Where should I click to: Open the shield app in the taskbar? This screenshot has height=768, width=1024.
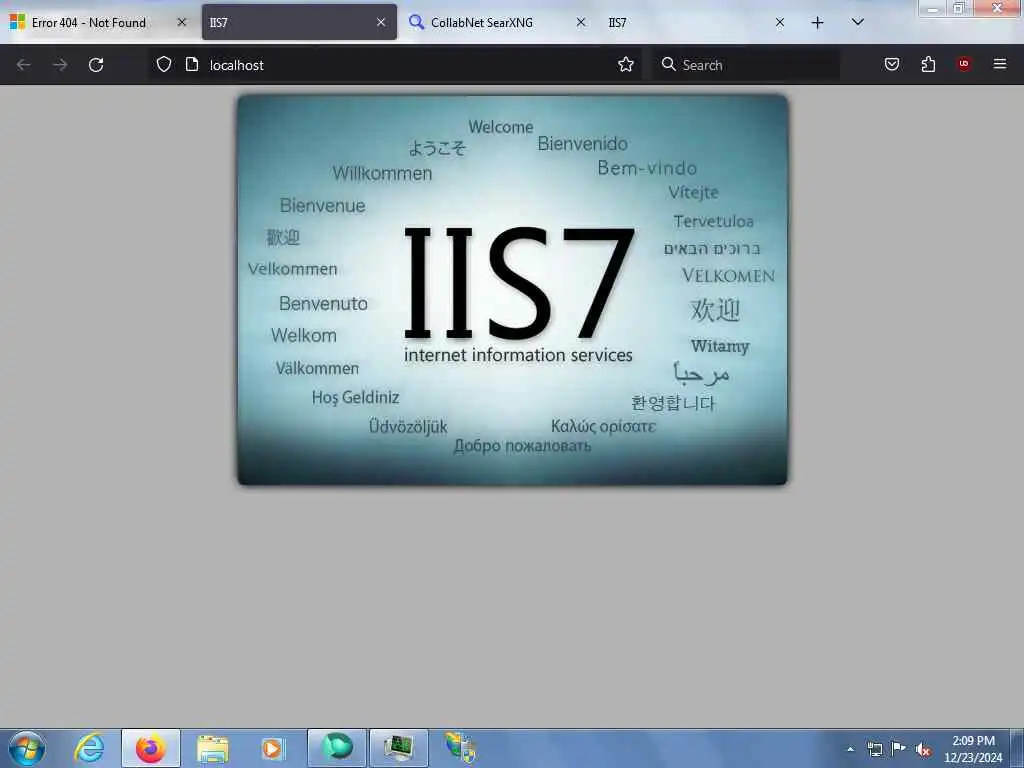click(x=460, y=748)
